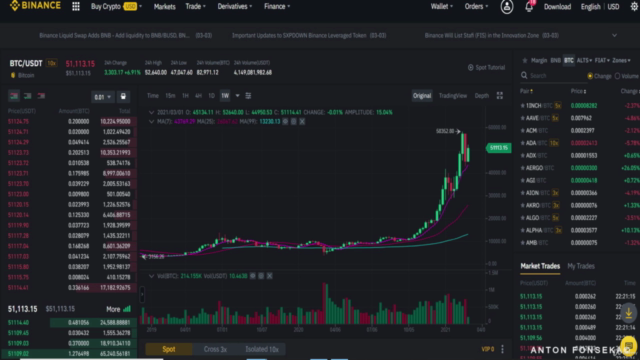Open the Binance apps grid menu
The width and height of the screenshot is (640, 360).
click(76, 7)
